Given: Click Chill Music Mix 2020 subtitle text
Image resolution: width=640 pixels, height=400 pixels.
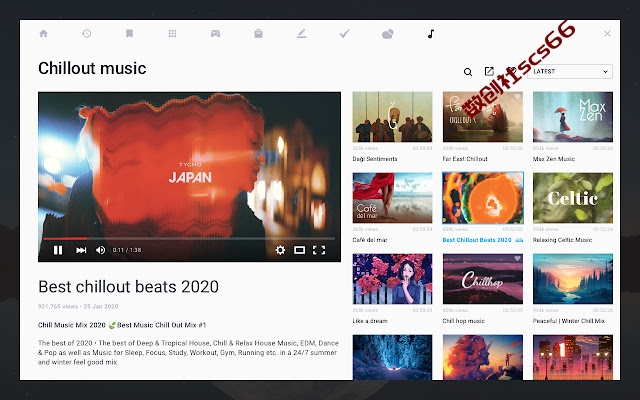Looking at the screenshot, I should [x=122, y=325].
